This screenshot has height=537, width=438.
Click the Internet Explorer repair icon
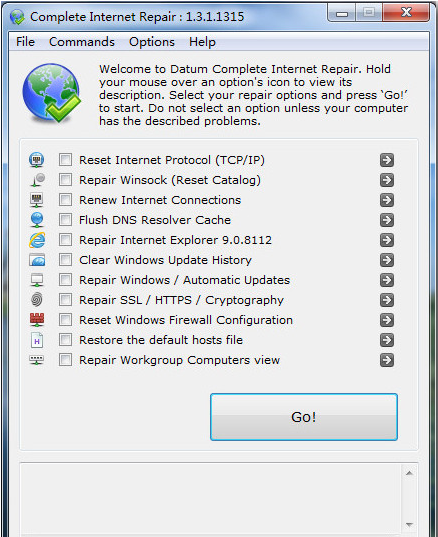pyautogui.click(x=37, y=240)
